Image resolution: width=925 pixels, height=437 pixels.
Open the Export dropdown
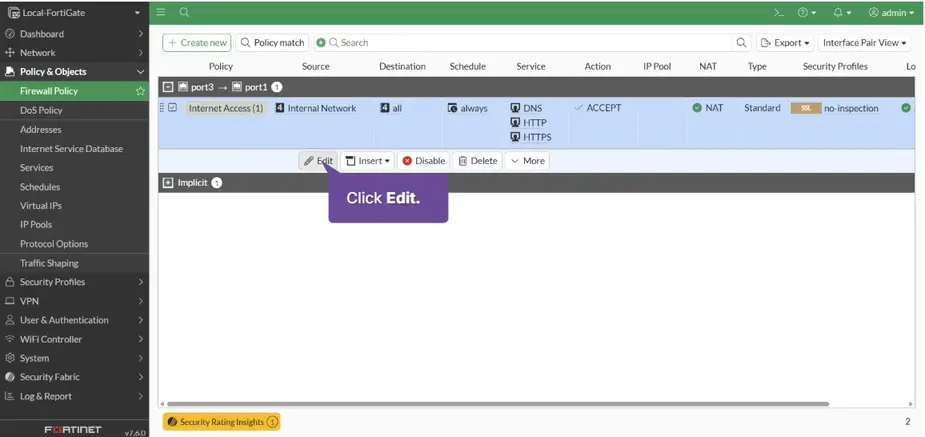(x=785, y=42)
